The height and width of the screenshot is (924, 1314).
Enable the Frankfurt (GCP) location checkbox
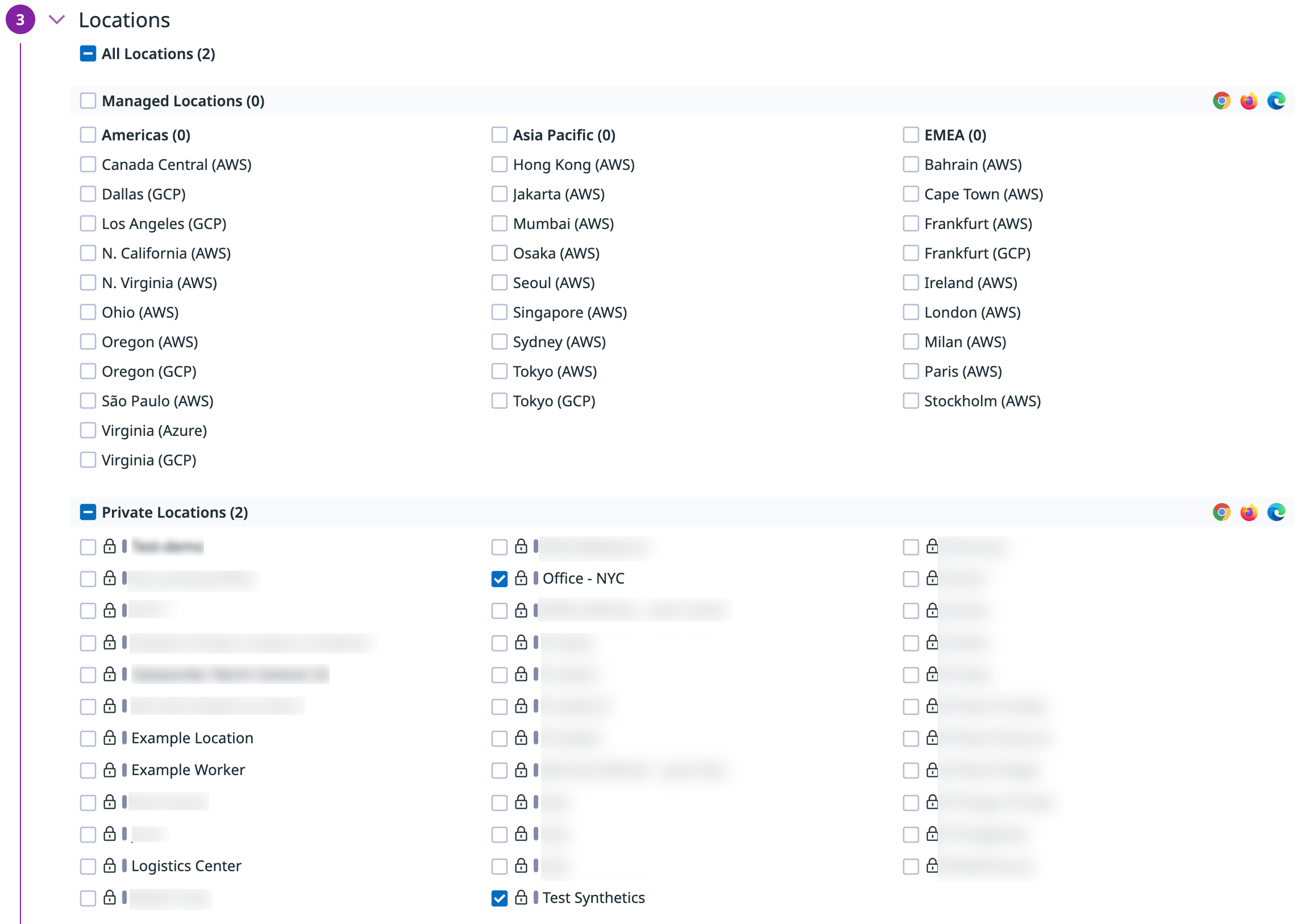[x=910, y=253]
